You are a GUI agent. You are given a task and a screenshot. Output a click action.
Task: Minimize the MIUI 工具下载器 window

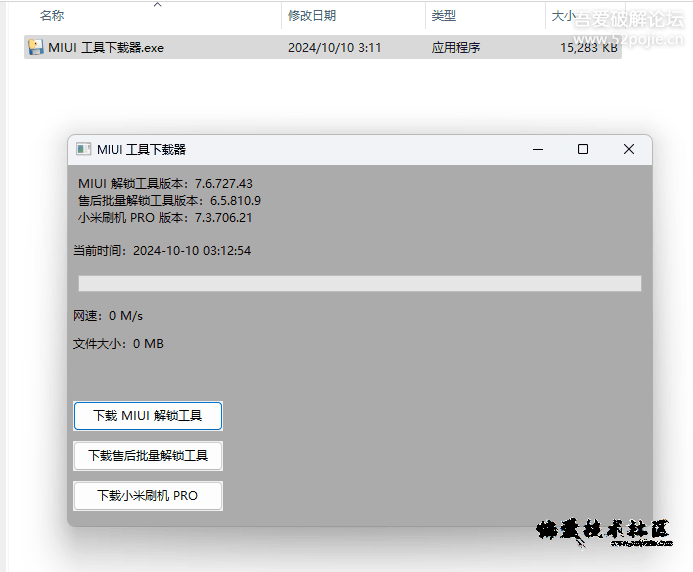click(x=538, y=149)
